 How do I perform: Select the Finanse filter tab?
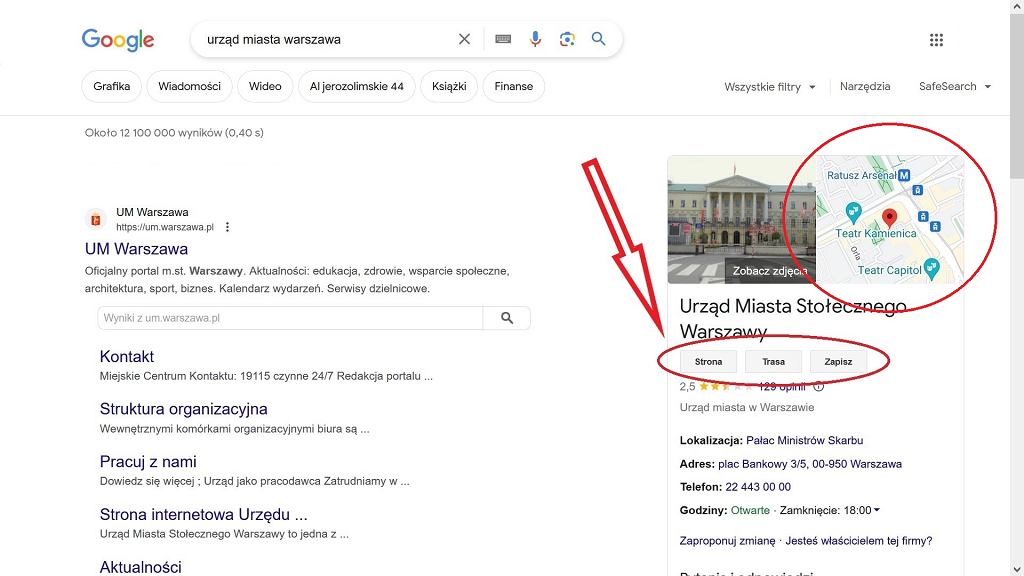pyautogui.click(x=514, y=86)
